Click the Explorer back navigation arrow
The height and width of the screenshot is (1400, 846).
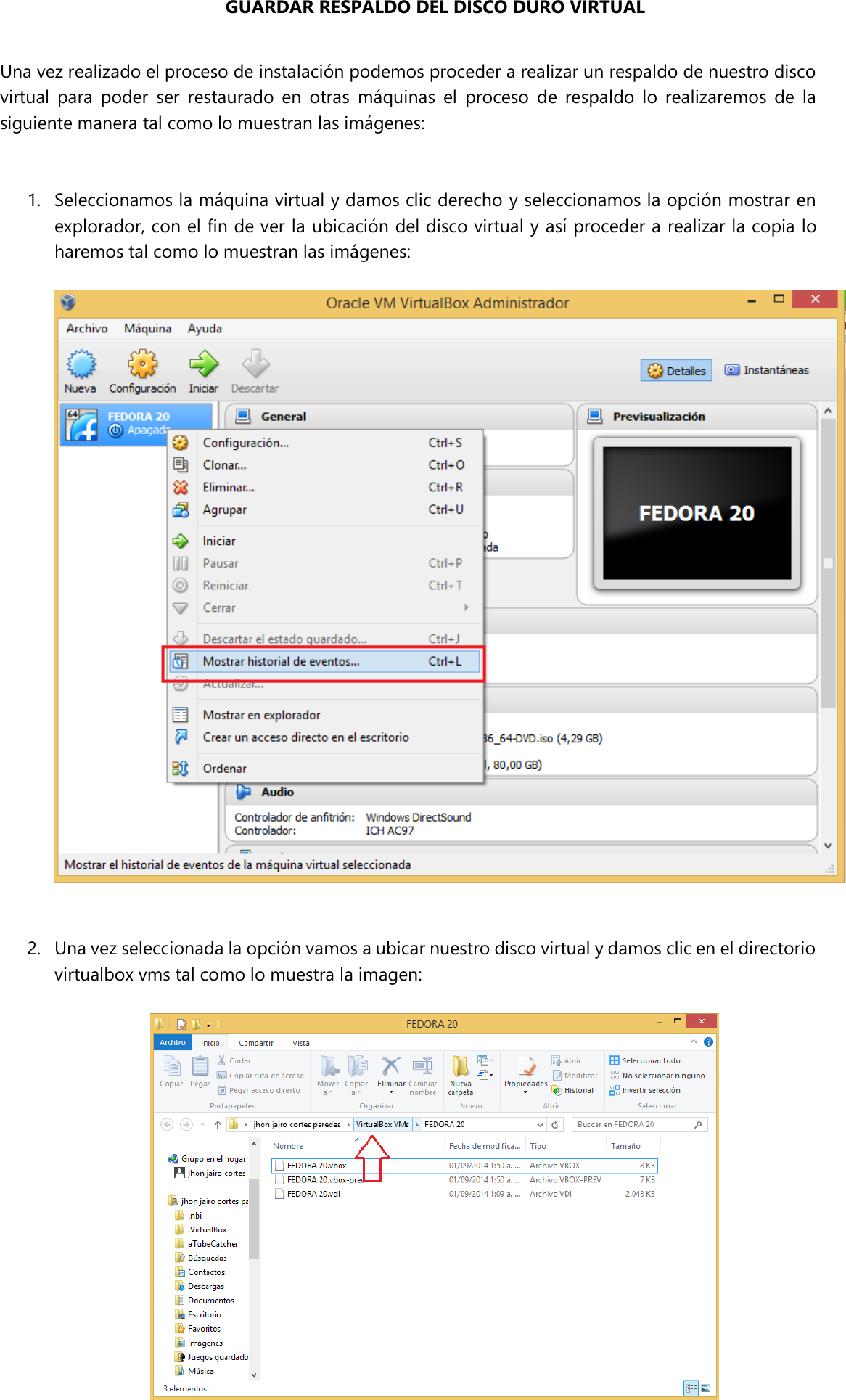167,1125
